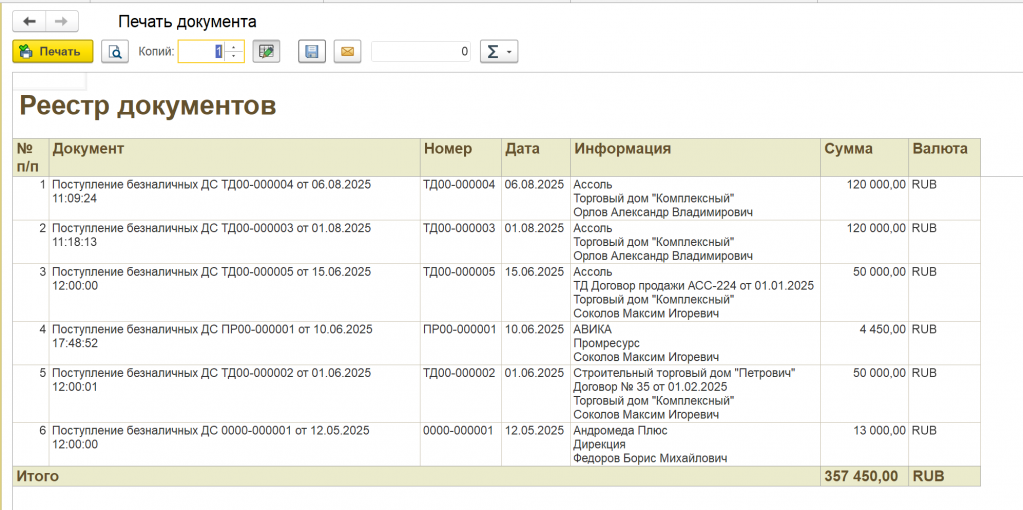This screenshot has width=1023, height=510.
Task: Click the 120 000,00 sum in row 1
Action: tap(864, 198)
